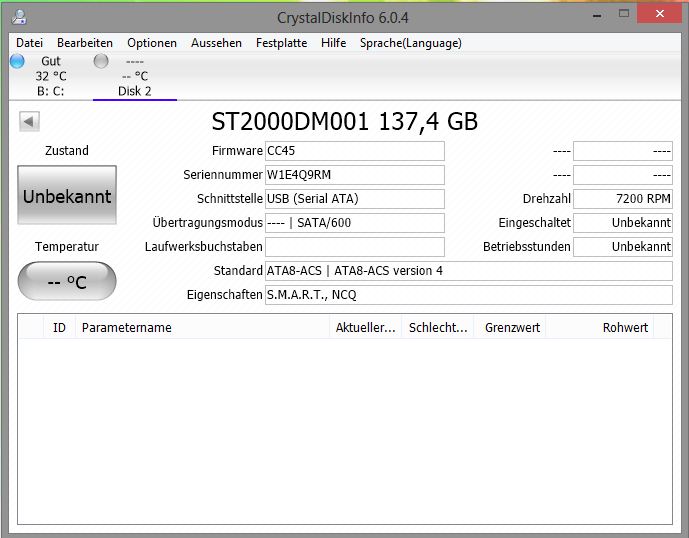689x538 pixels.
Task: Click the empty Laufwerksbuchstaben field
Action: pyautogui.click(x=355, y=247)
